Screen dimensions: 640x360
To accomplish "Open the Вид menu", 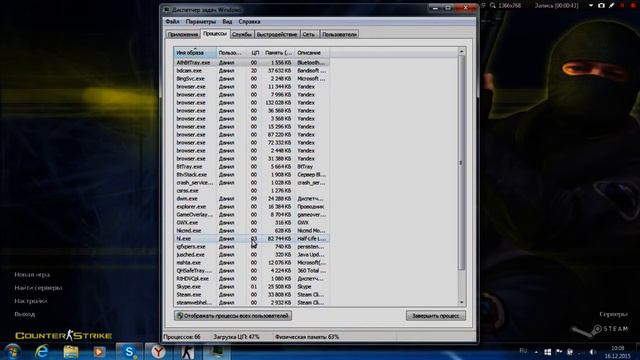I will coord(227,22).
